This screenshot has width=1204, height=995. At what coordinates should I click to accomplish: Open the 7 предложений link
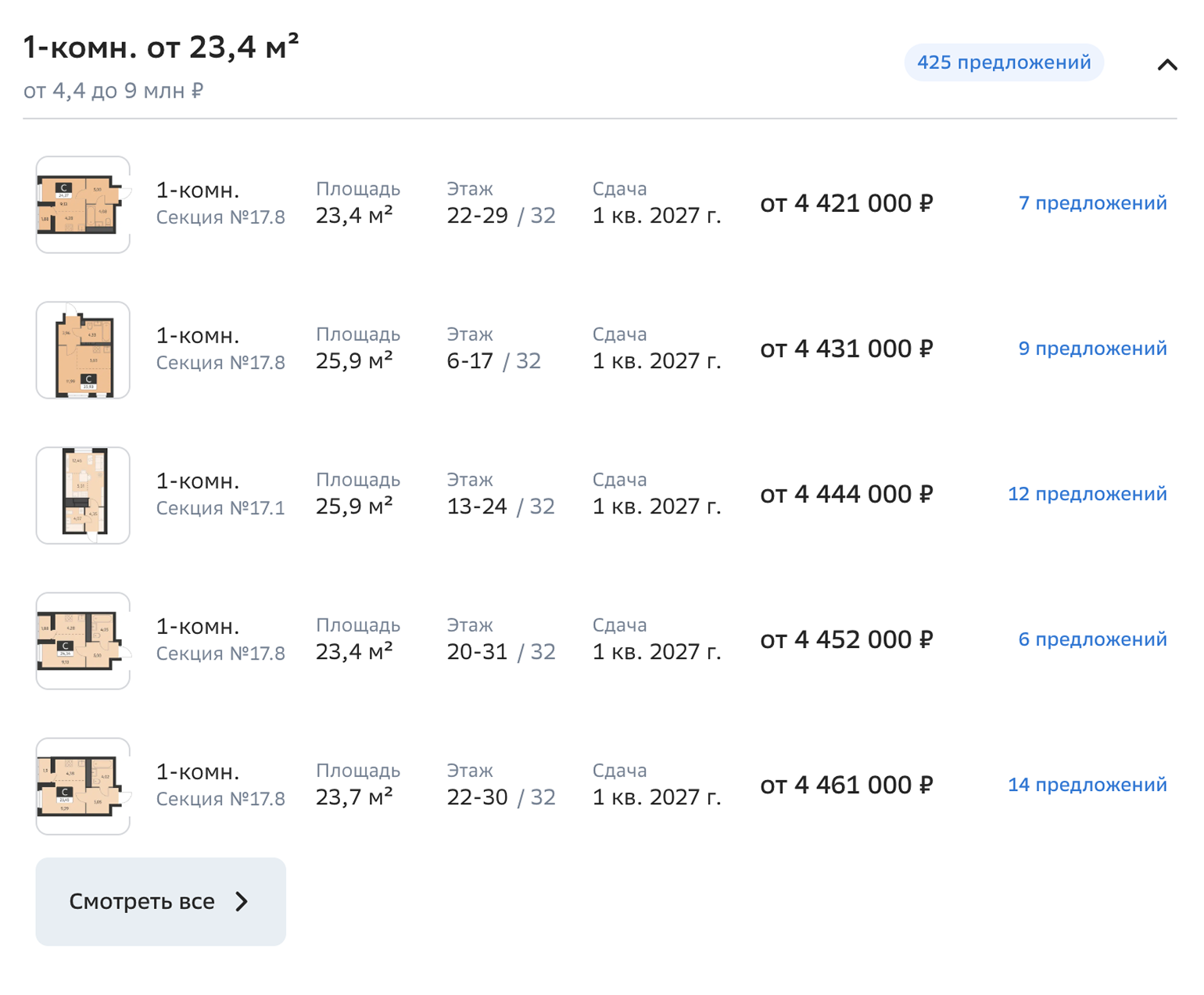1092,203
